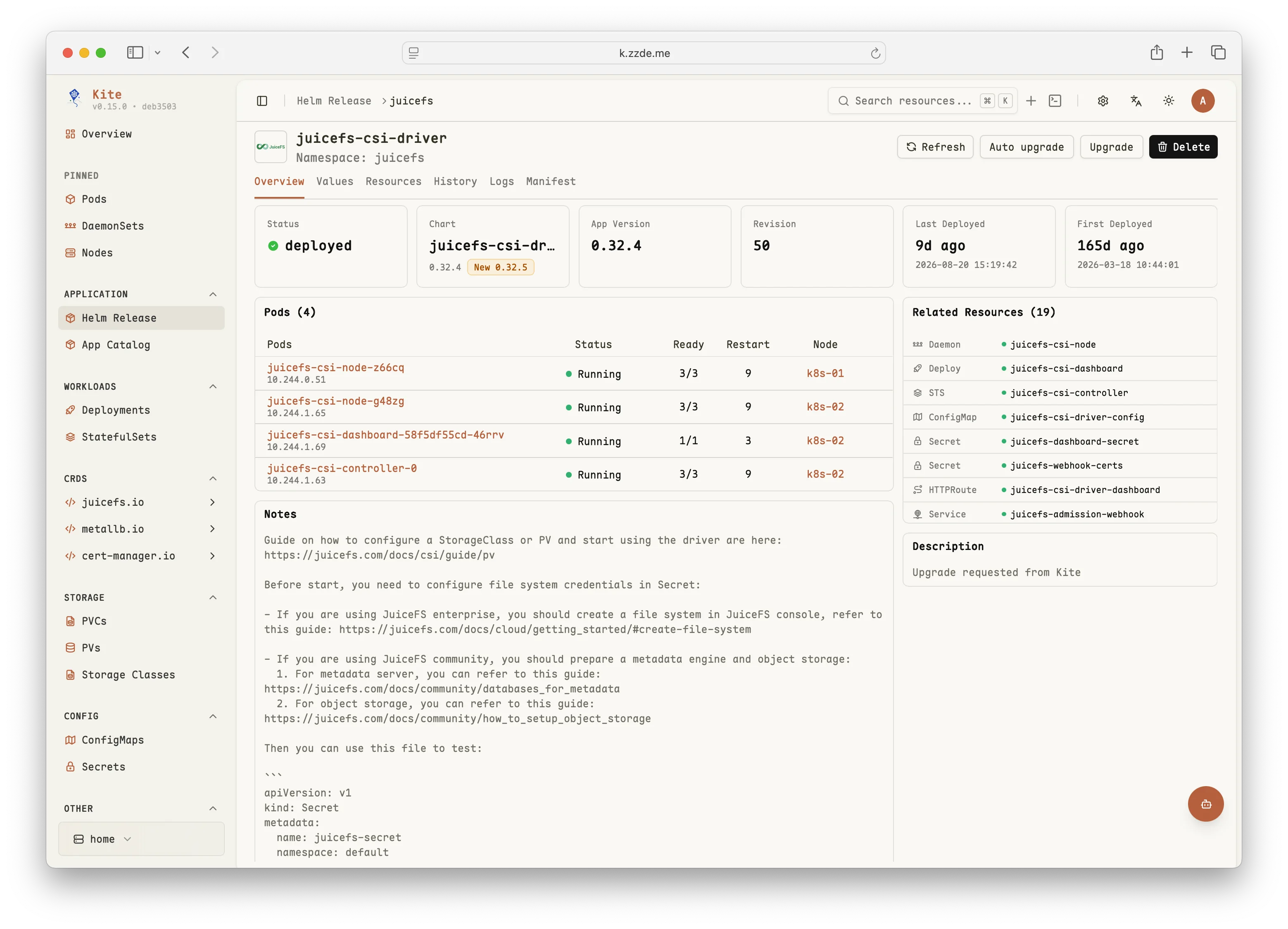Open the settings gear icon
This screenshot has height=929, width=1288.
point(1102,101)
